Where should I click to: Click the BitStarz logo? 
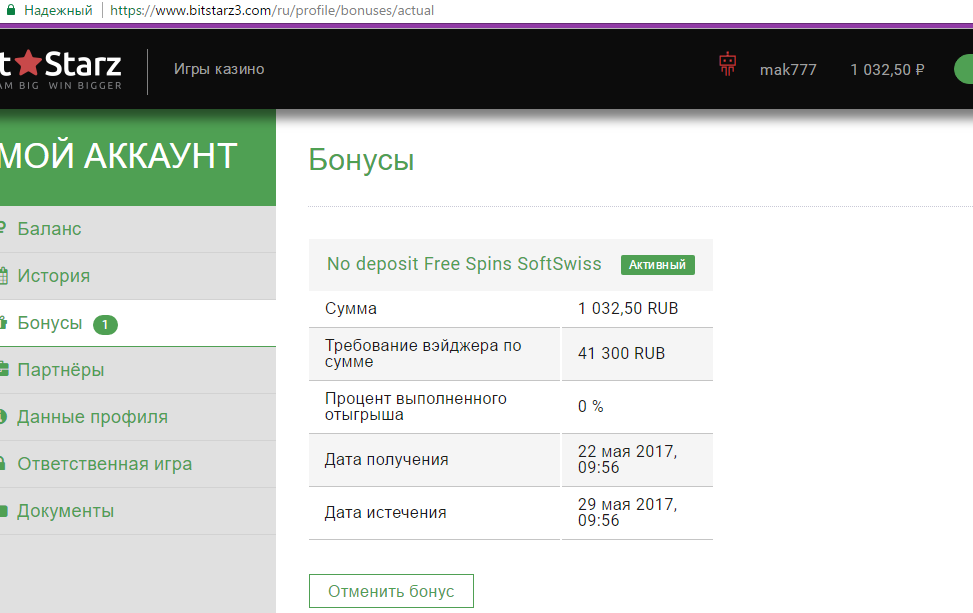(60, 68)
